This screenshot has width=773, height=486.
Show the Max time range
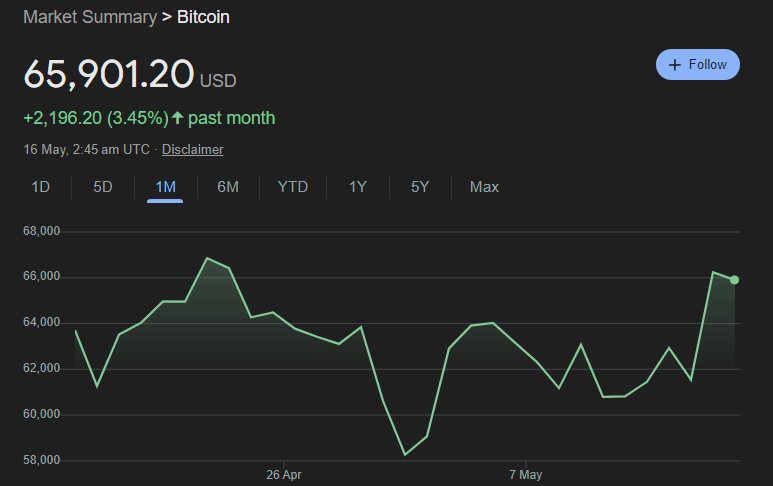(x=484, y=187)
